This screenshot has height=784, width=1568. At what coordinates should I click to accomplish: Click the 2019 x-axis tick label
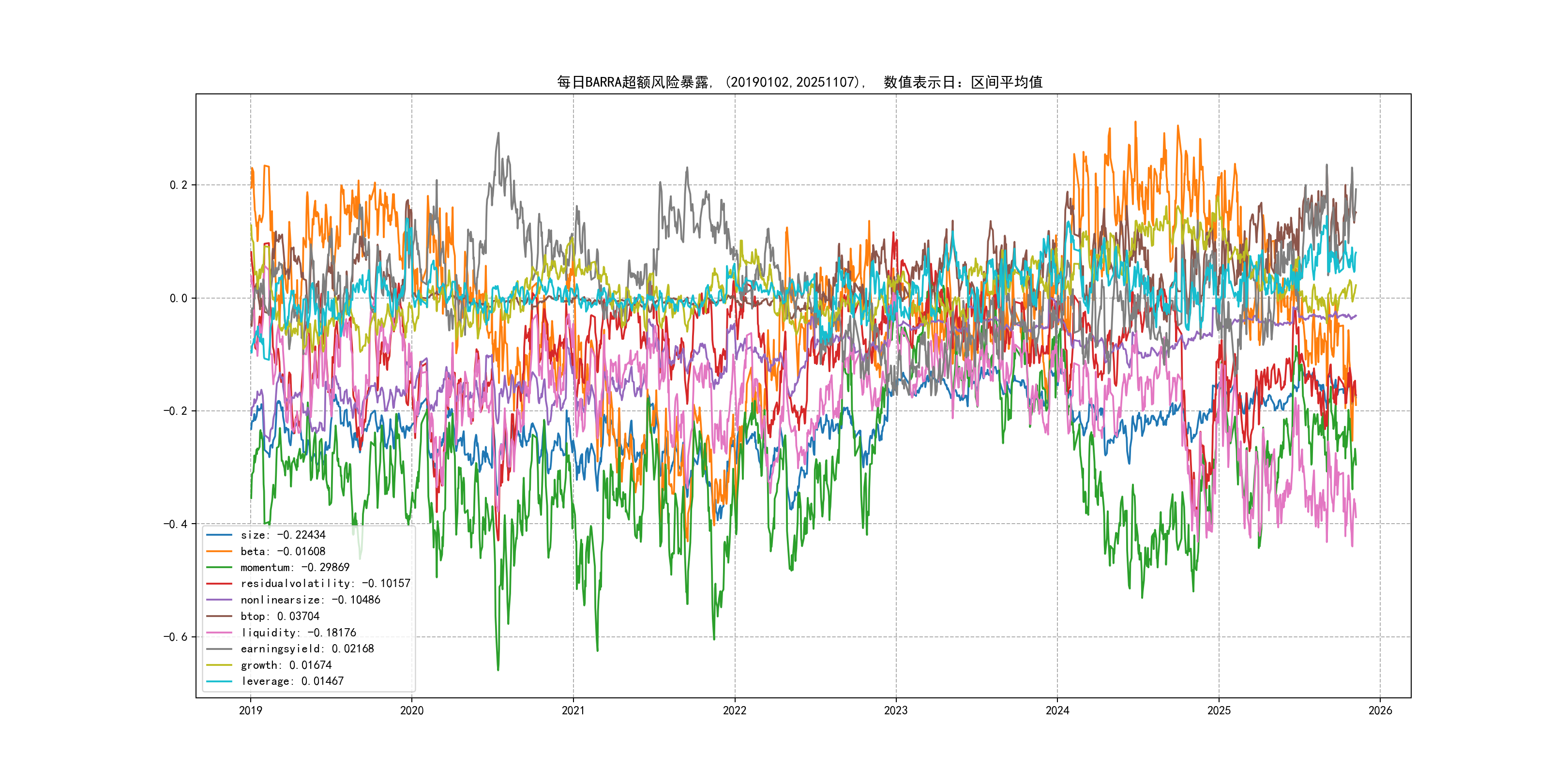(x=250, y=710)
